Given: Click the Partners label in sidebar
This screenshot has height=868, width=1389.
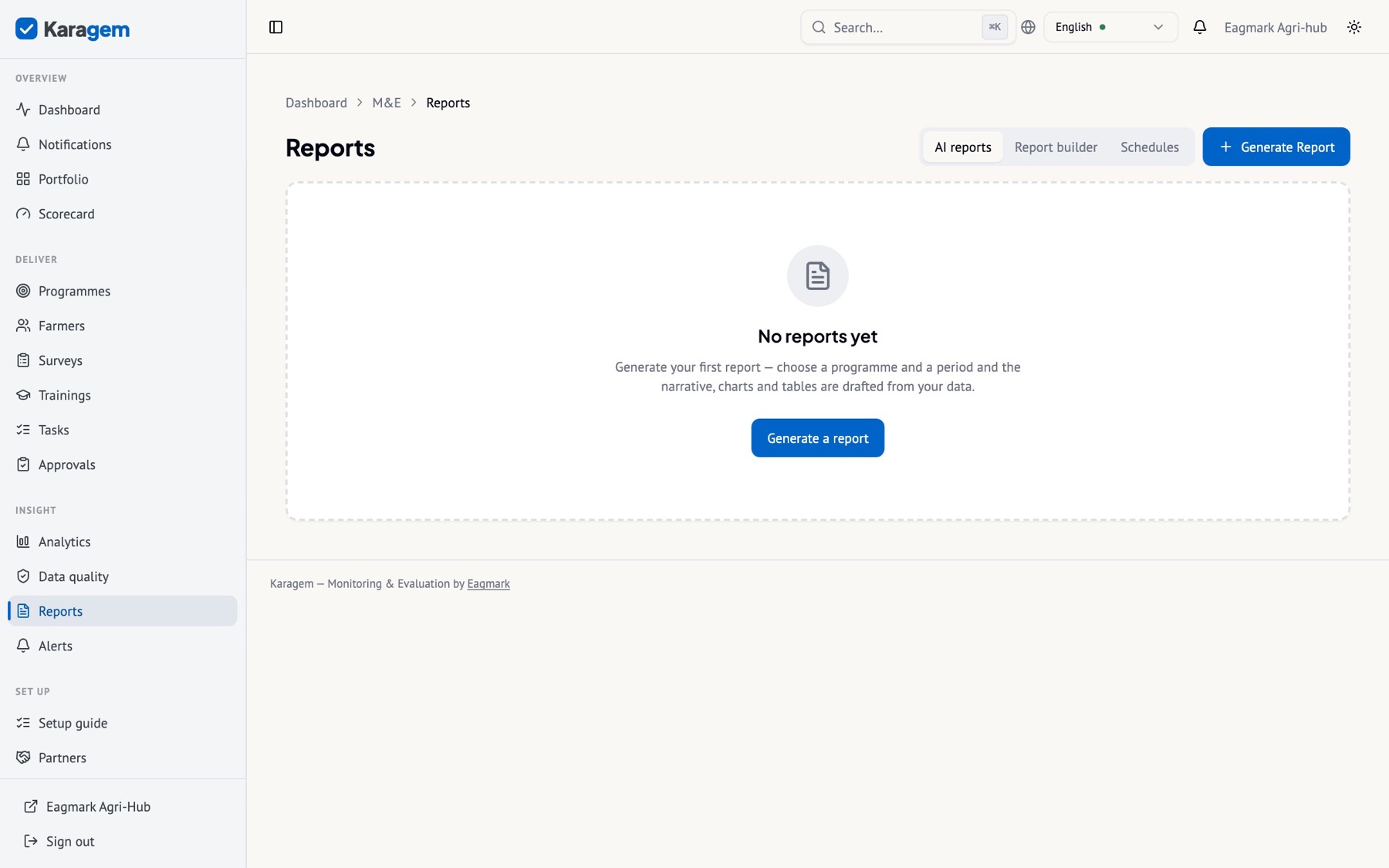Looking at the screenshot, I should coord(63,758).
